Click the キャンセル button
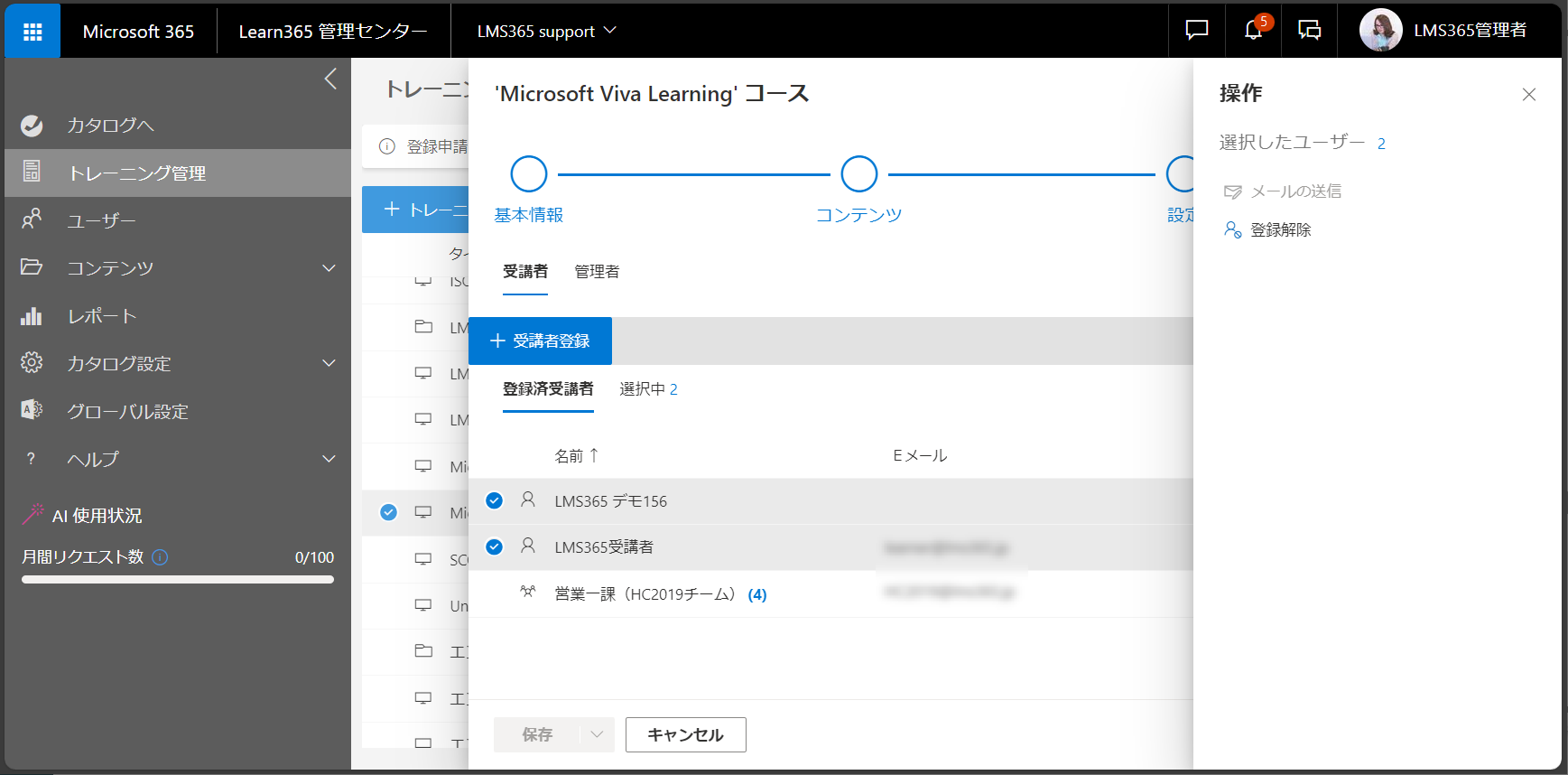 pos(686,734)
